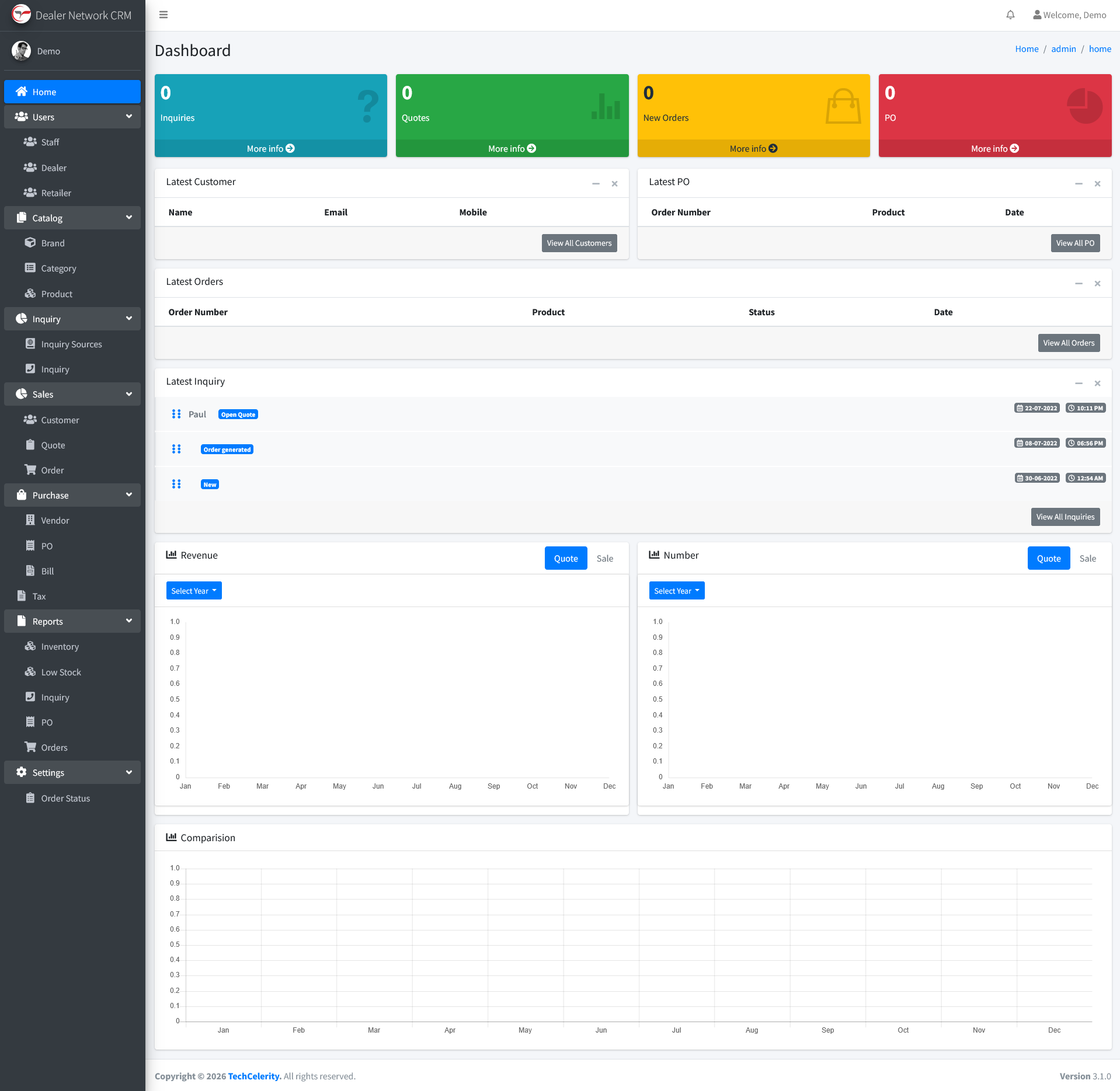Switch Revenue chart to Sale tab
The width and height of the screenshot is (1120, 1091).
pos(605,559)
